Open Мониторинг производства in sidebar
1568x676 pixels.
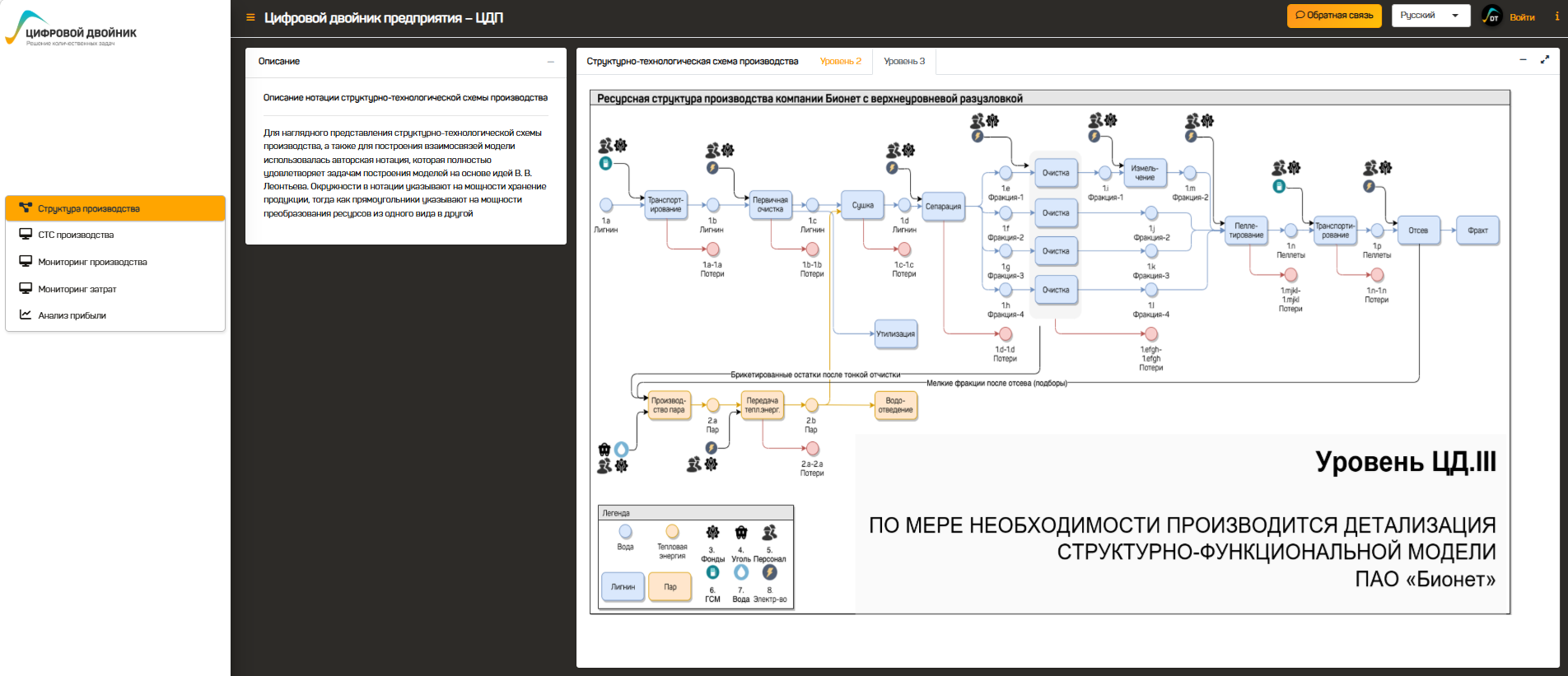[x=92, y=262]
